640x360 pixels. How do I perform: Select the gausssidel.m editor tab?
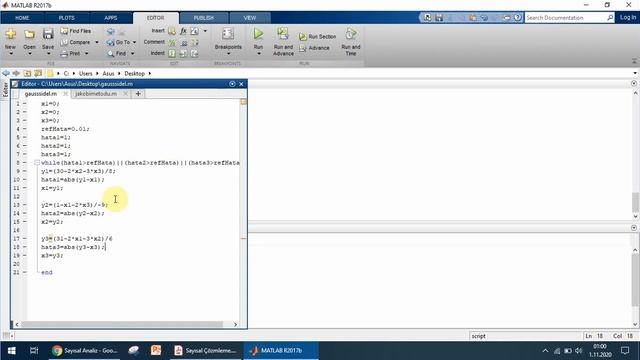[40, 94]
